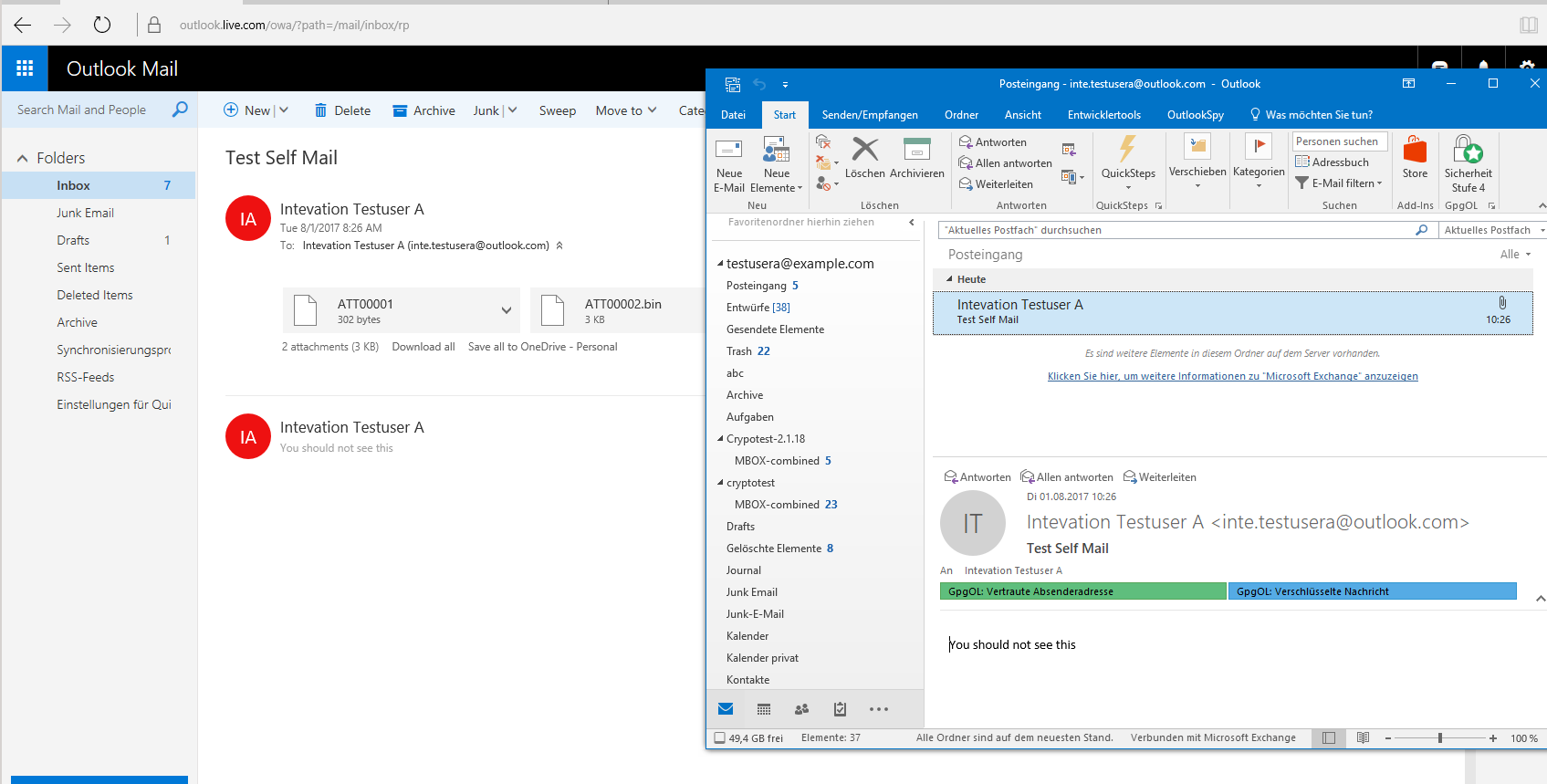The image size is (1547, 784).
Task: Collapse the Folders section in Outlook Mail
Action: 23,159
